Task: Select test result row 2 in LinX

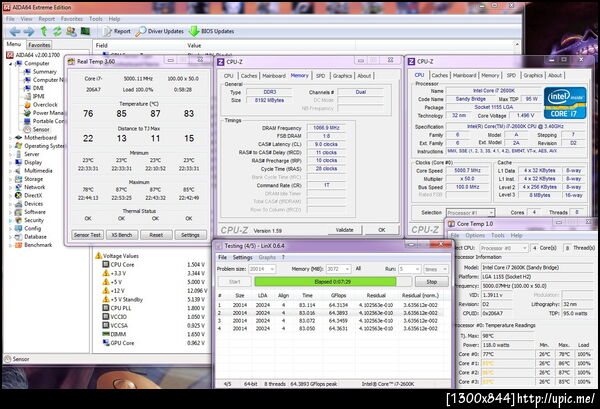Action: (331, 313)
